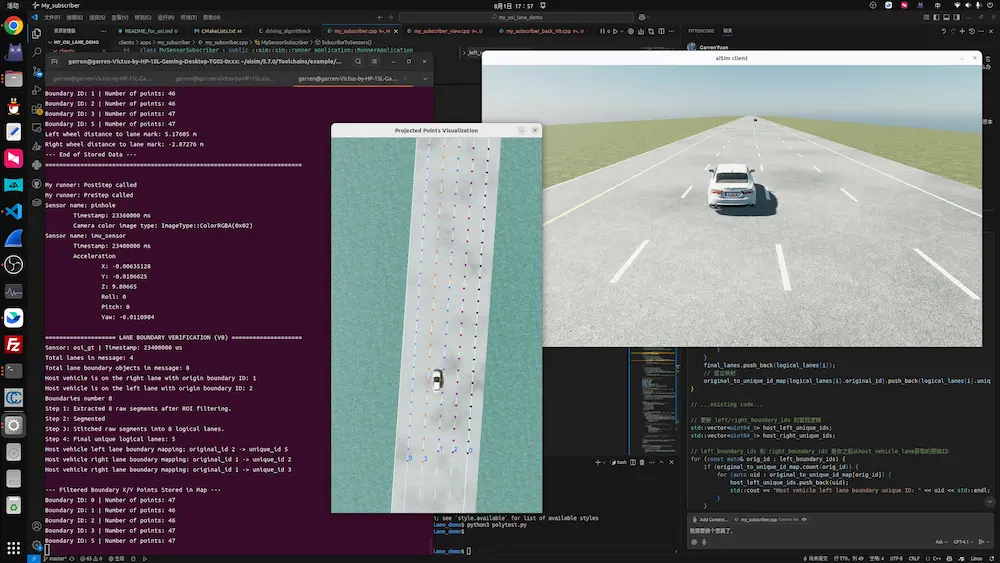Switch to README_for_osi.md tab

coord(149,31)
